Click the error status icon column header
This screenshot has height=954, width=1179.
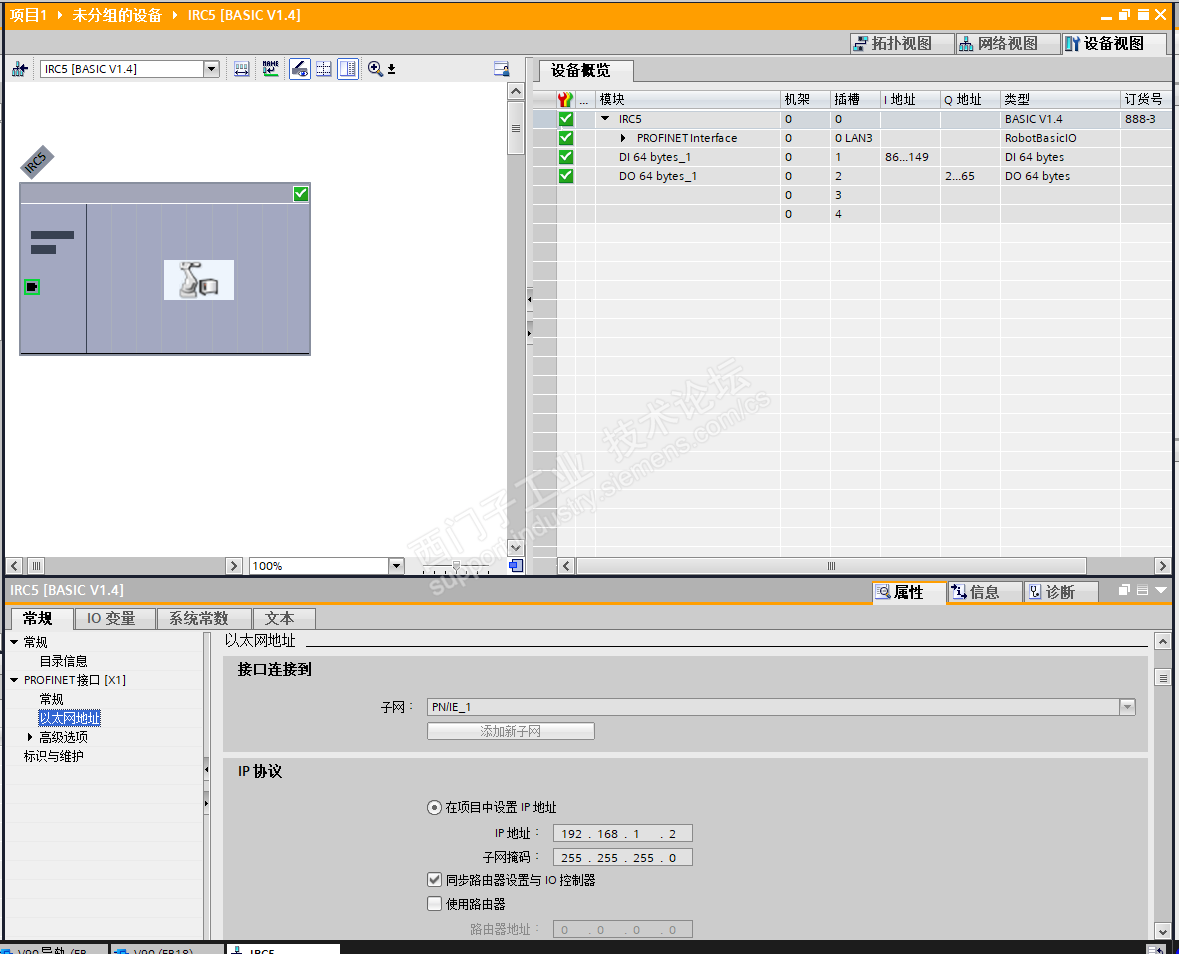(x=566, y=99)
